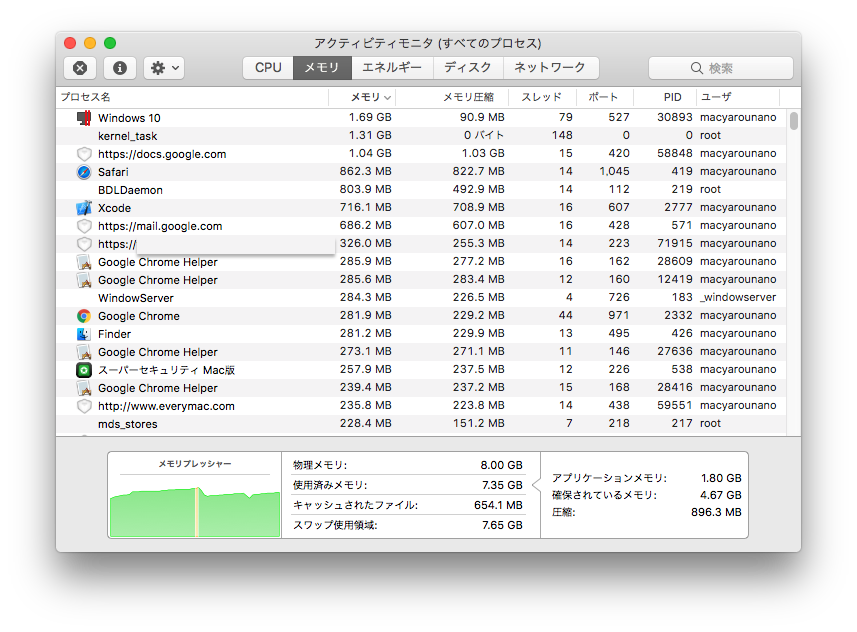Select the mds_stores process row
The height and width of the screenshot is (632, 857).
click(421, 424)
